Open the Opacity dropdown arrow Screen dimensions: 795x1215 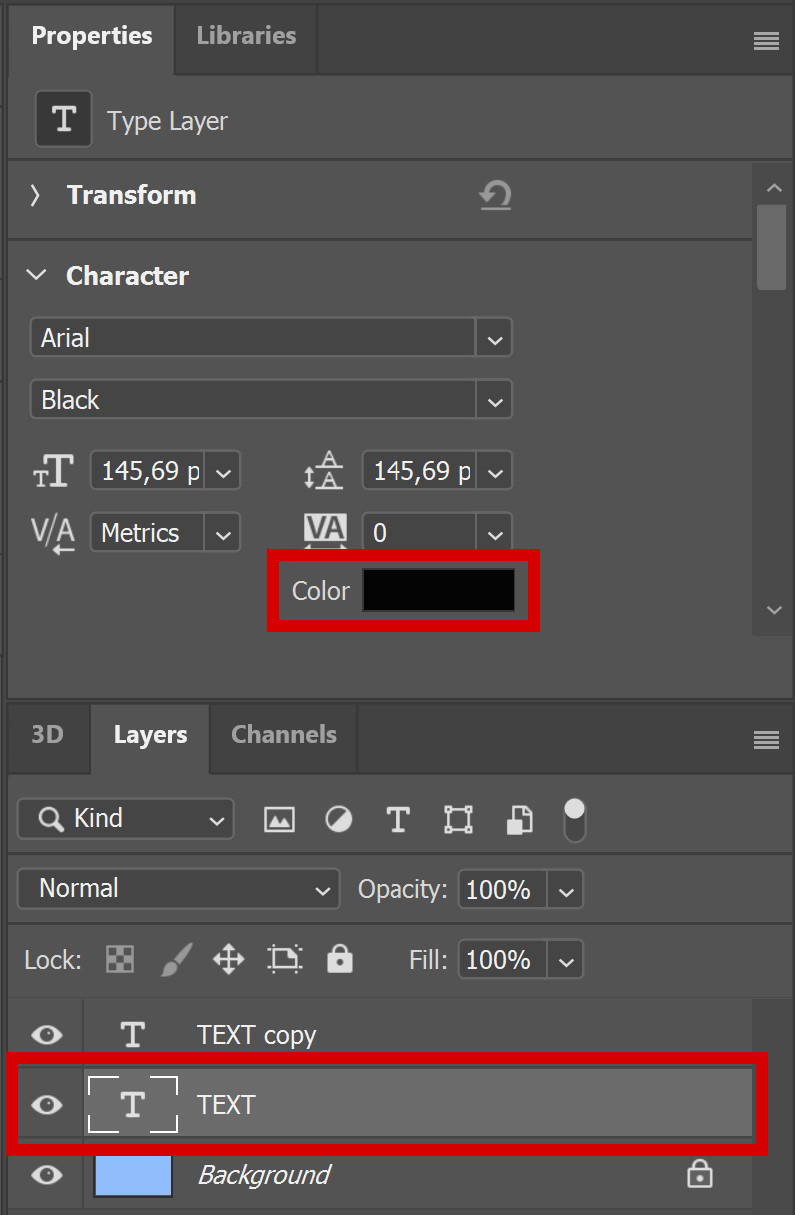tap(565, 889)
